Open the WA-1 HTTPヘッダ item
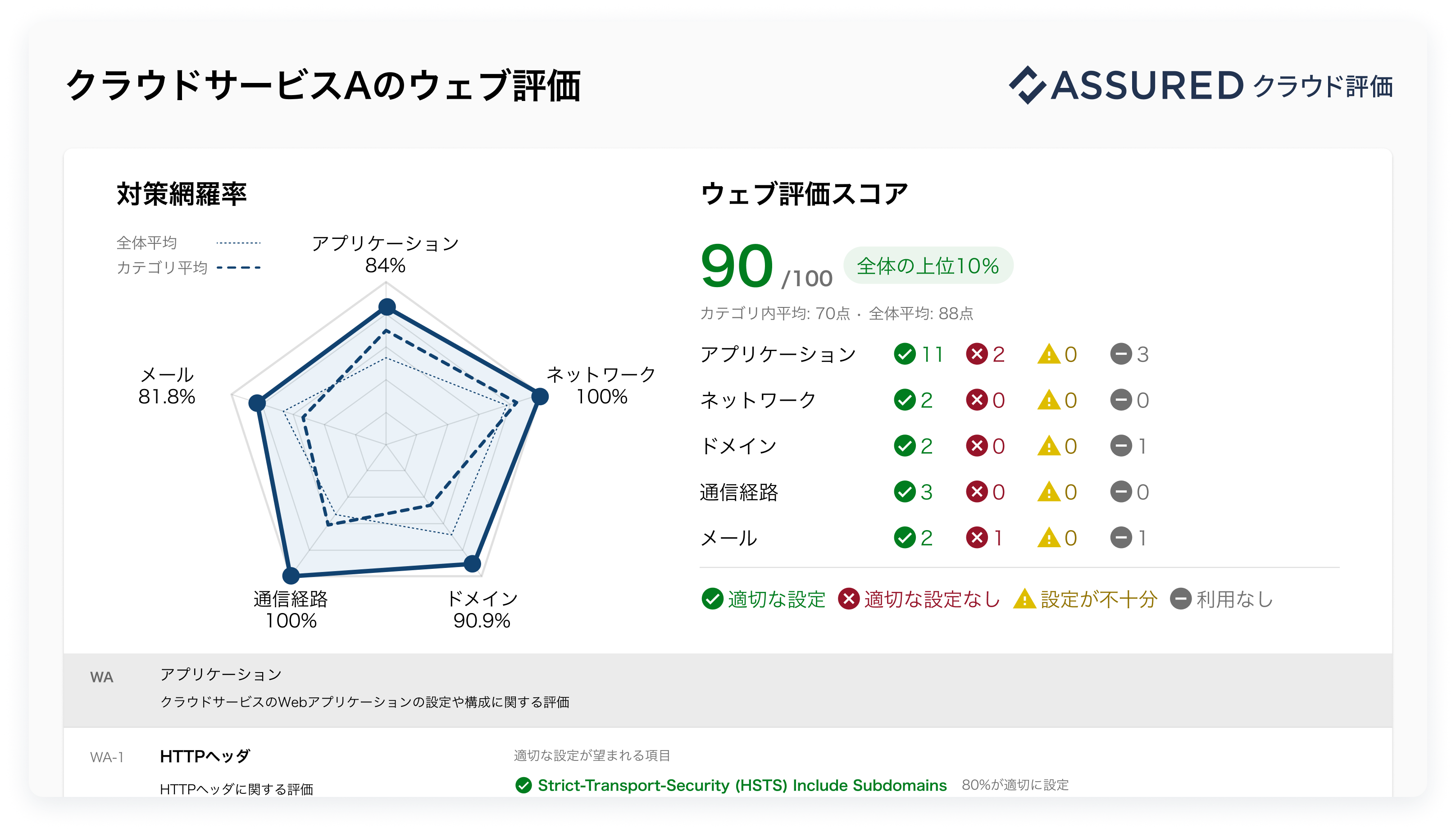The image size is (1456, 833). (205, 756)
